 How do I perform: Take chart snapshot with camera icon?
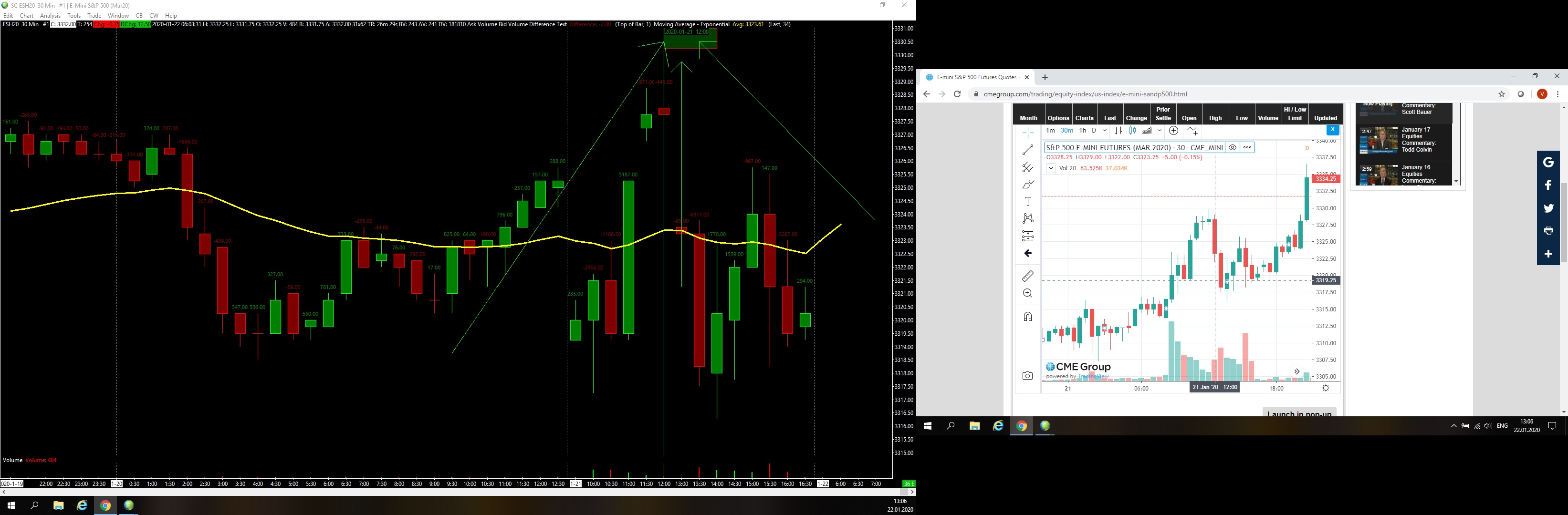click(1028, 376)
